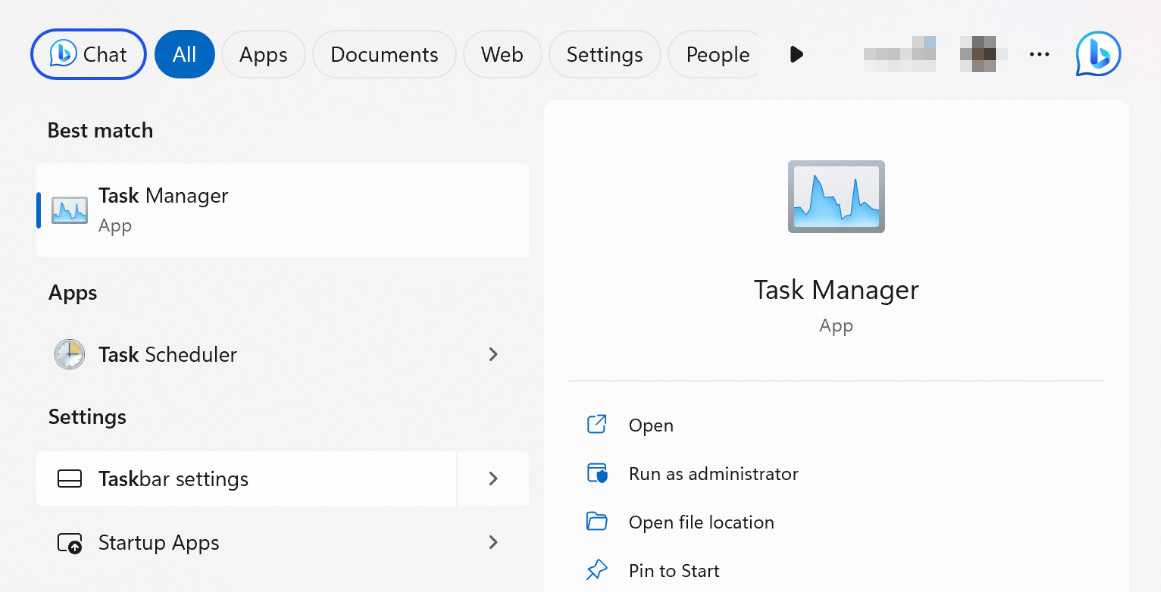Switch to the Settings filter tab
Viewport: 1161px width, 592px height.
click(604, 54)
